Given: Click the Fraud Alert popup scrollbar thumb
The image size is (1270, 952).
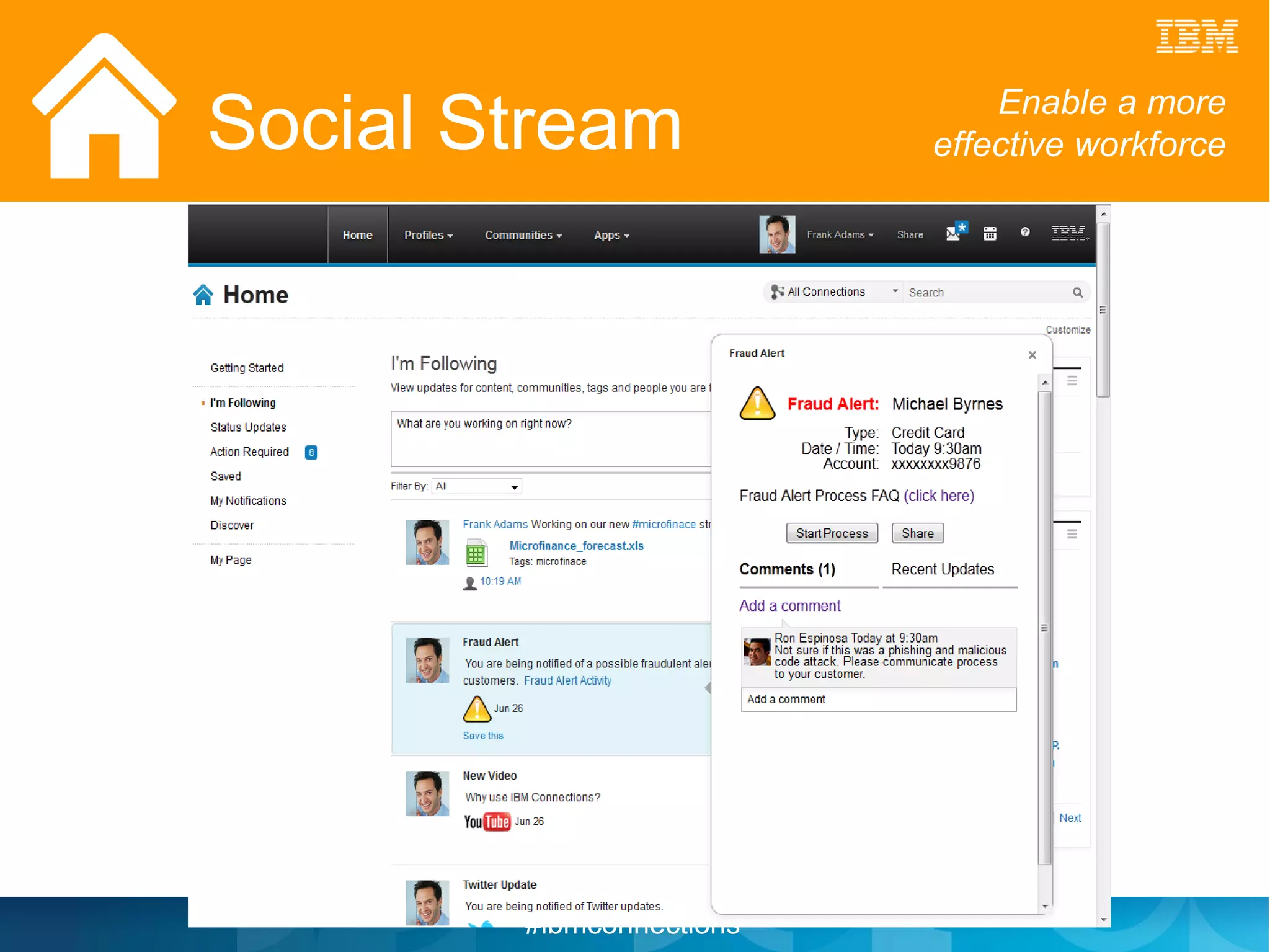Looking at the screenshot, I should [1045, 628].
